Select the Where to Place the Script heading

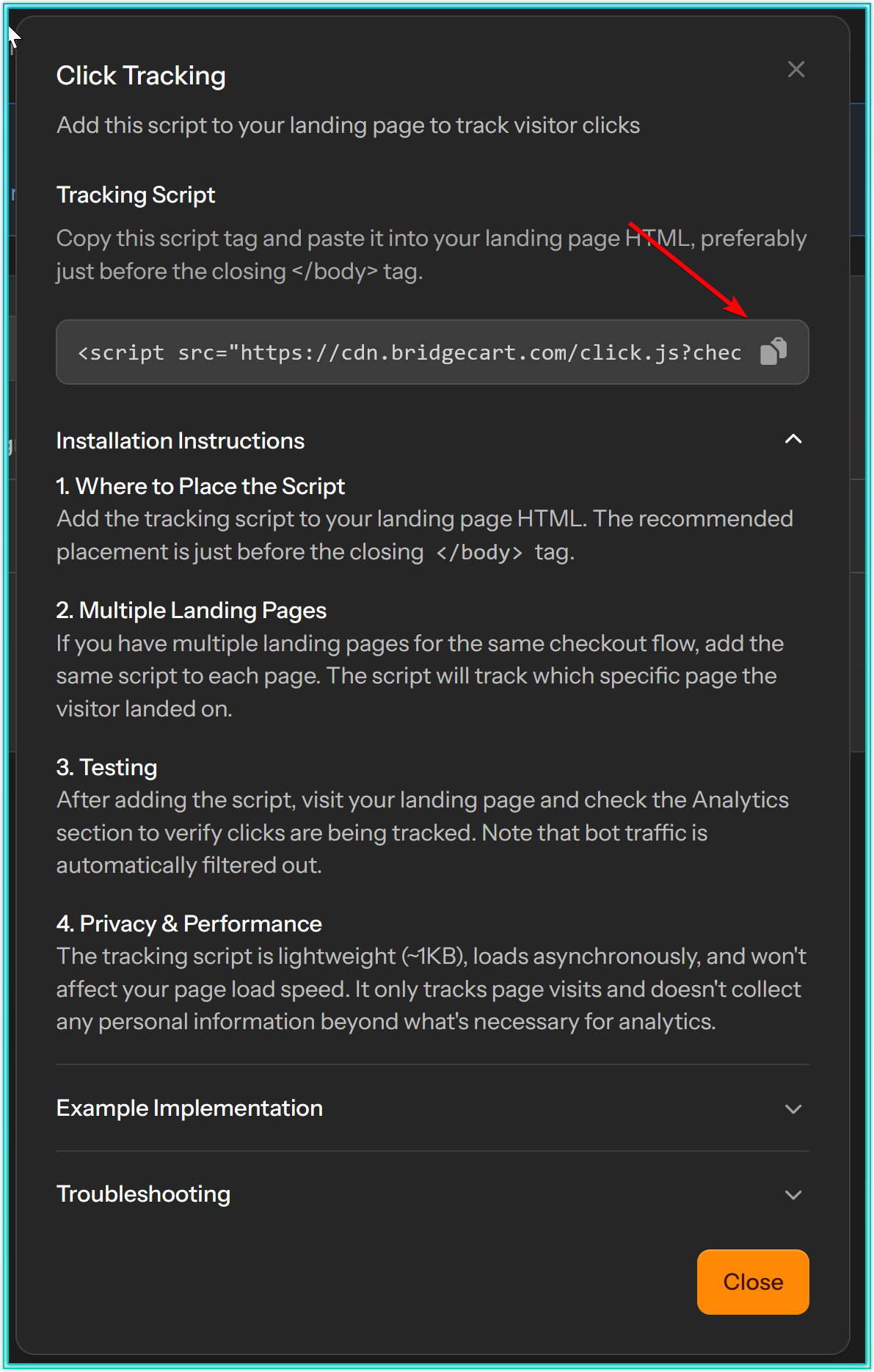click(200, 486)
